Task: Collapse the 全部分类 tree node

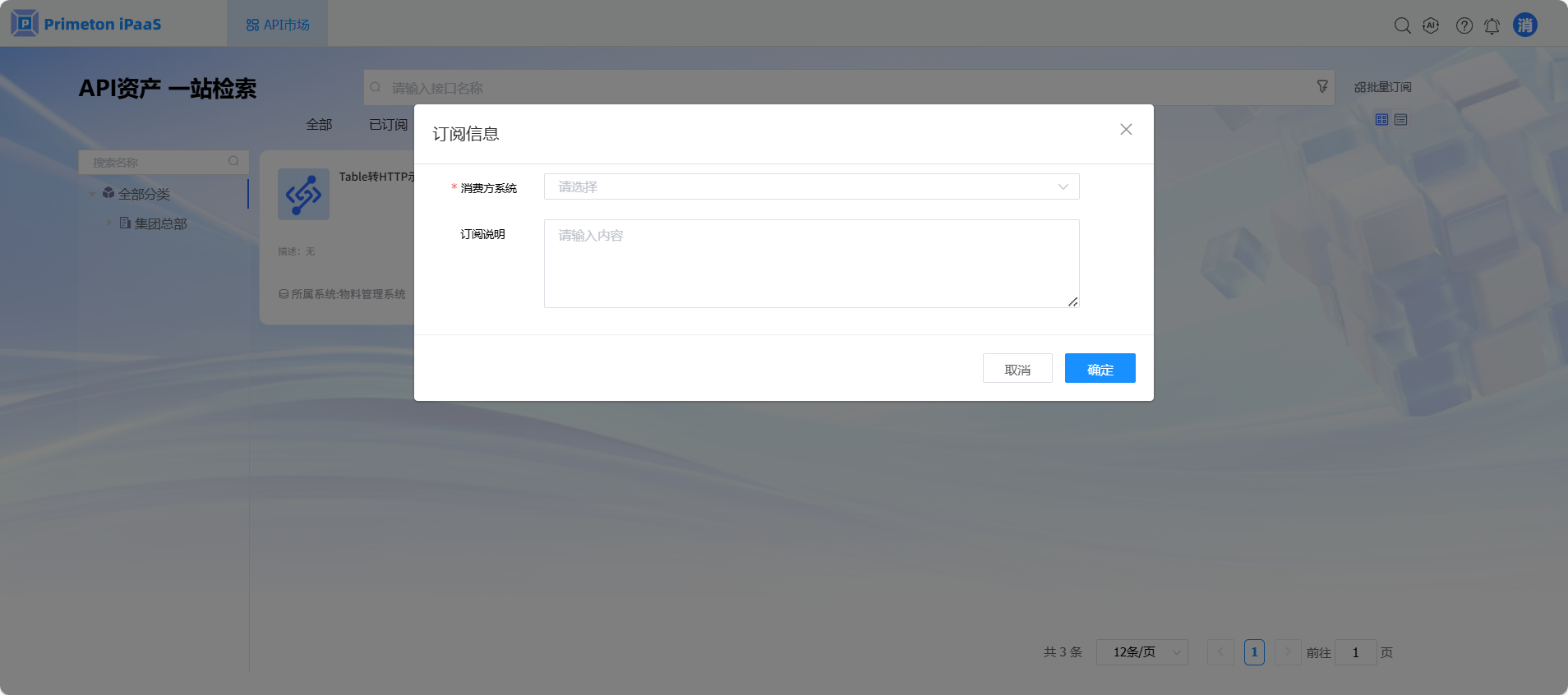Action: pyautogui.click(x=92, y=194)
